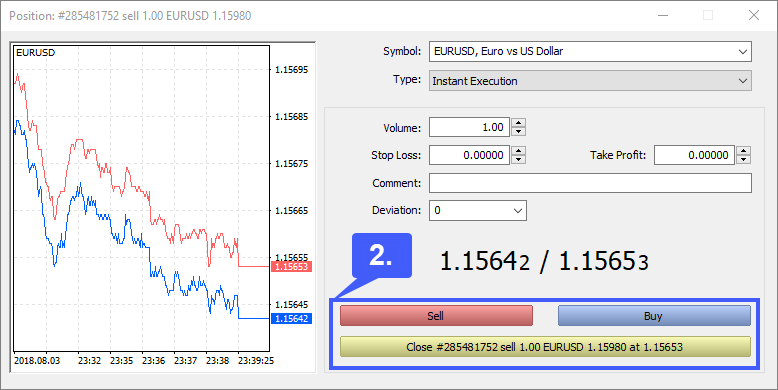Click the red 1.15653 ask price label on the chart
Viewport: 778px width, 390px height.
point(291,266)
